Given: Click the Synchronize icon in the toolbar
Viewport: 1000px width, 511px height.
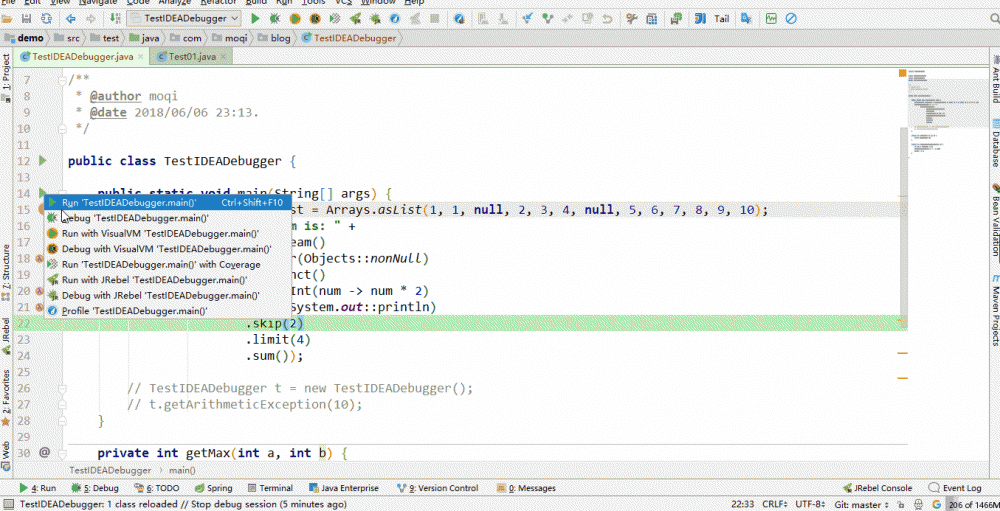Looking at the screenshot, I should [x=46, y=18].
